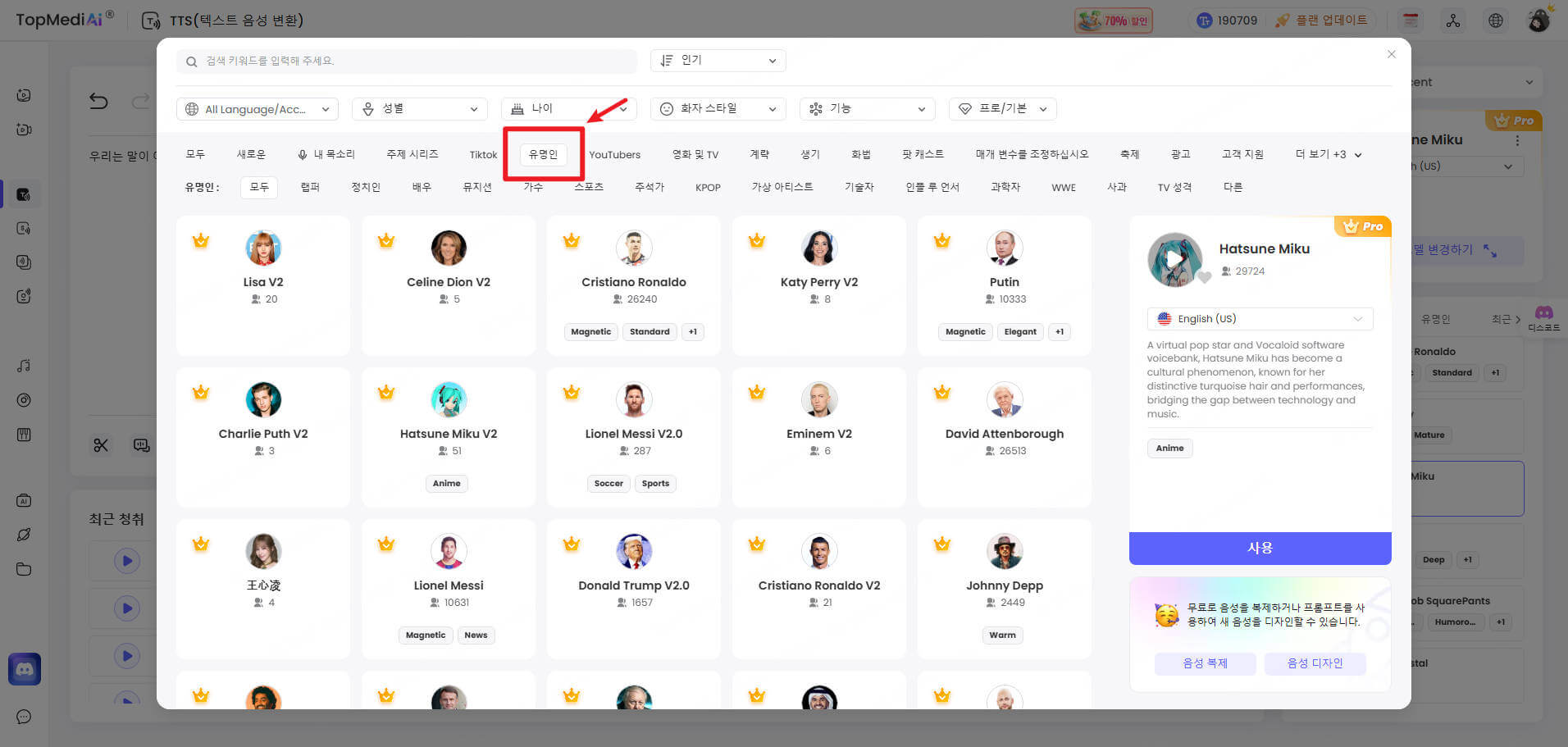Click the 음성 디자인 voice design button
1568x747 pixels.
pos(1315,663)
